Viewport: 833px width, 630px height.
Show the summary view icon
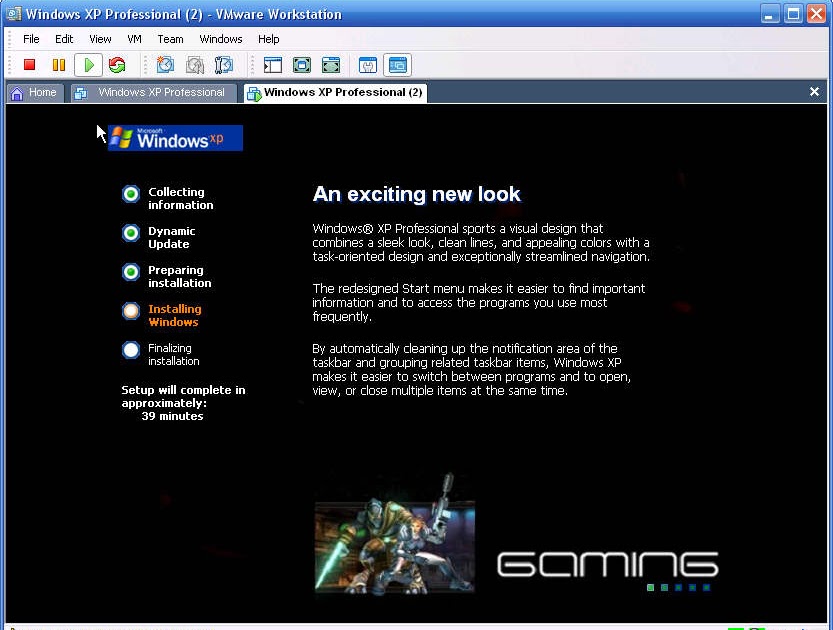(x=368, y=65)
